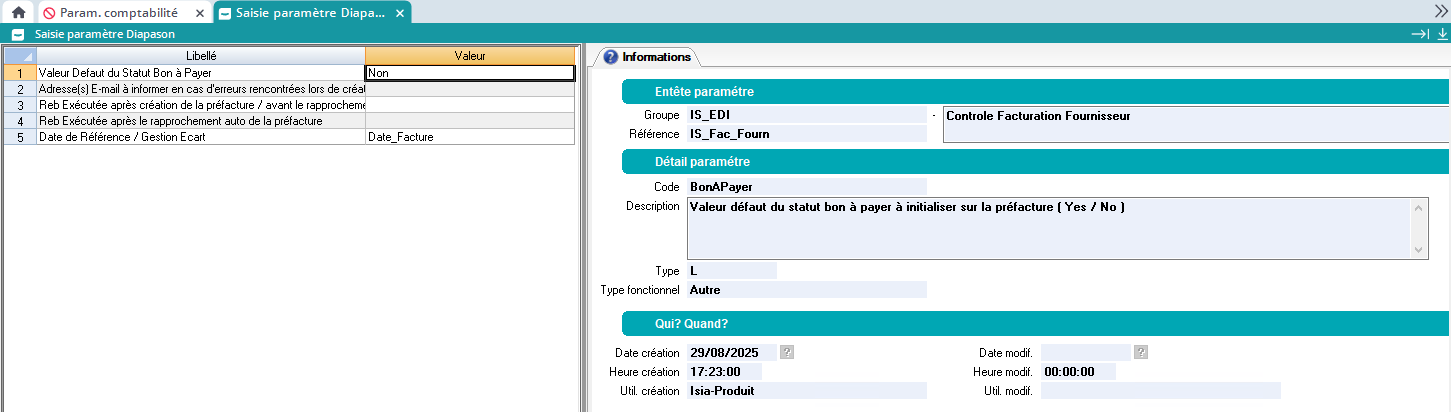The height and width of the screenshot is (412, 1451).
Task: Edit the Valeur cell containing Non
Action: pos(470,73)
